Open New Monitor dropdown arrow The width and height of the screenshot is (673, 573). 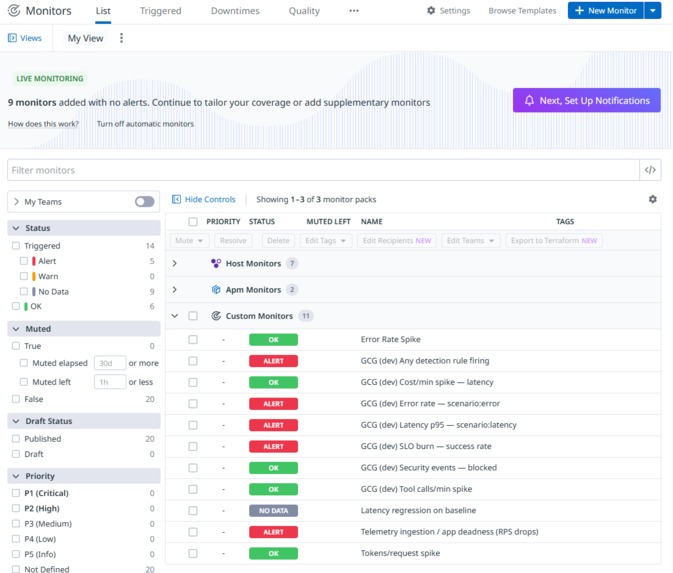pyautogui.click(x=652, y=10)
